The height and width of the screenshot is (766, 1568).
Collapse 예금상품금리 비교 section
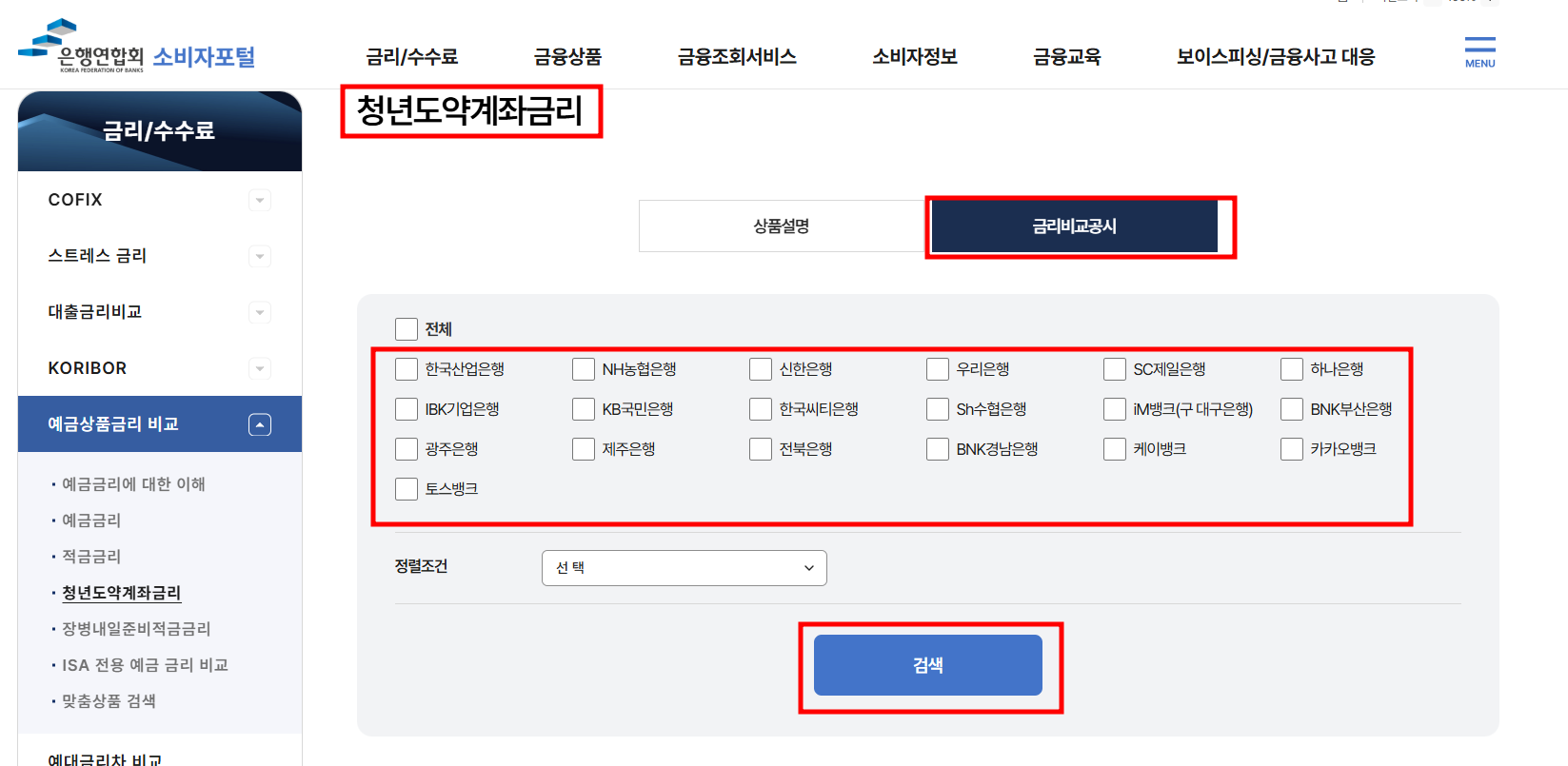tap(260, 424)
